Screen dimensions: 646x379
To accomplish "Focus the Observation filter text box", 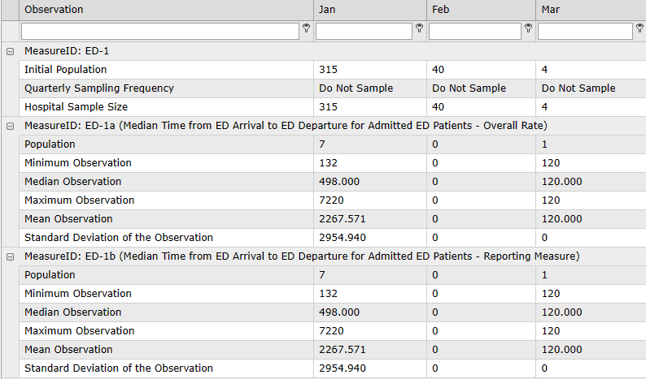I will [160, 31].
